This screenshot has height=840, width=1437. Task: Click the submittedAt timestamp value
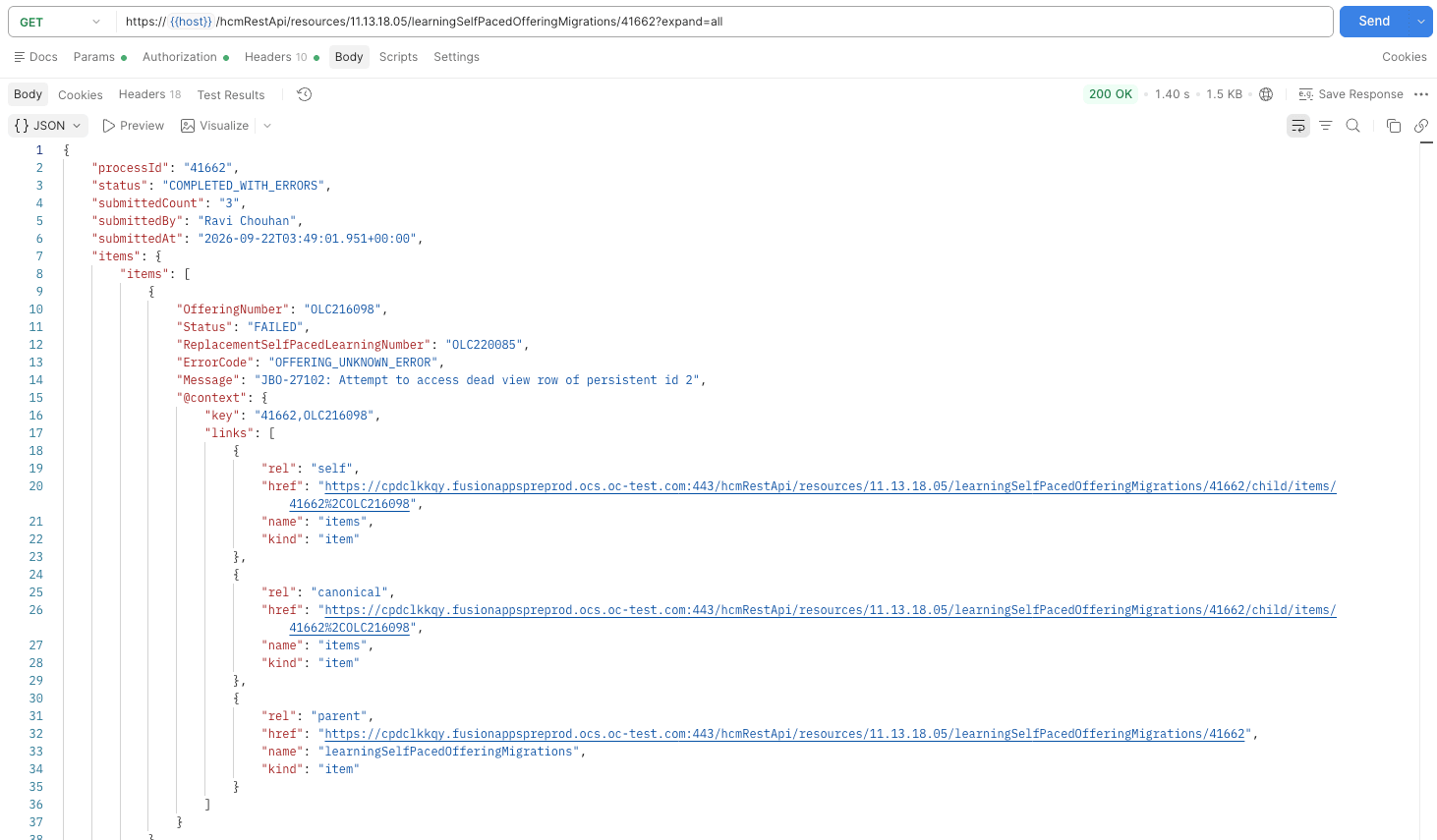309,239
